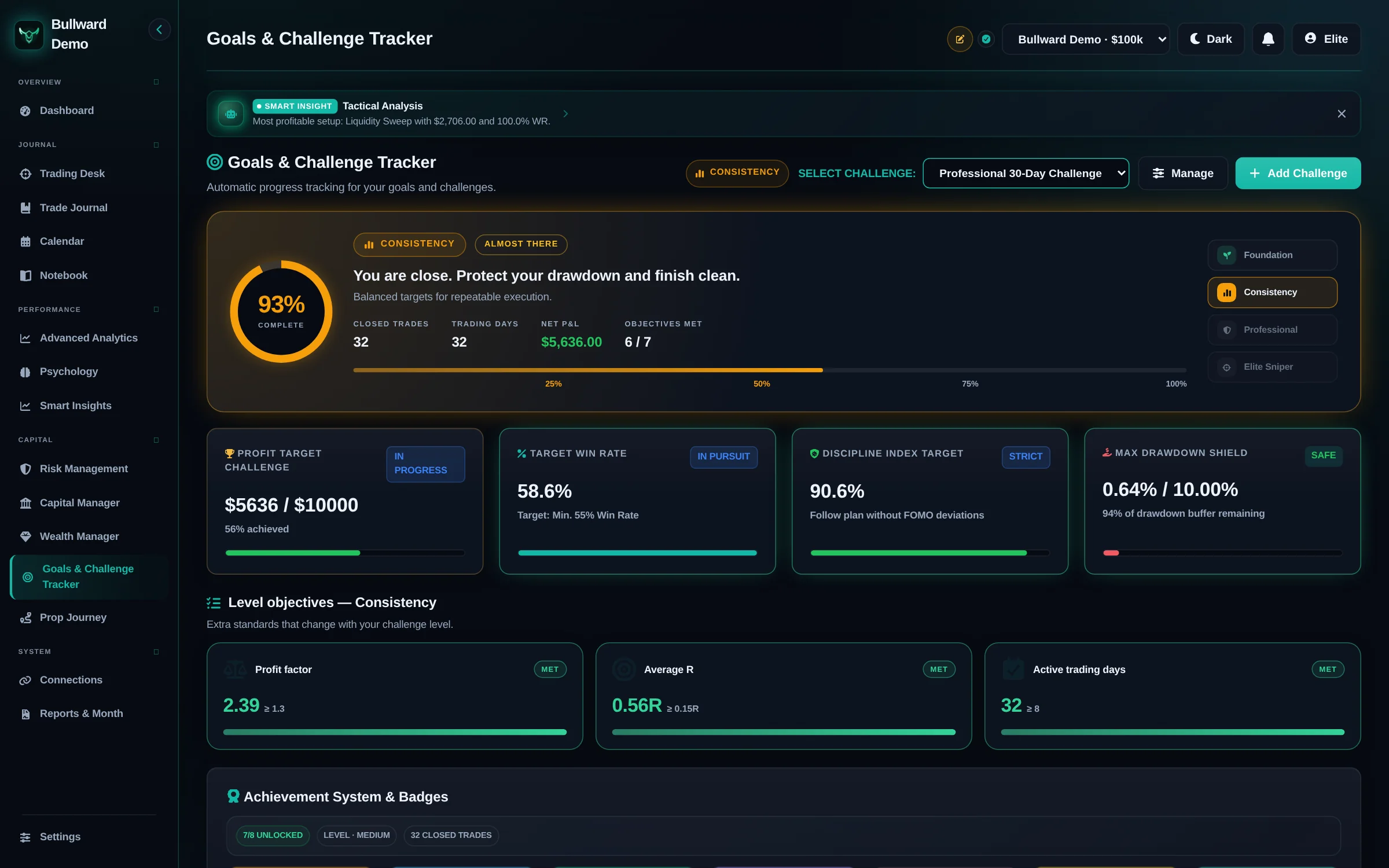The width and height of the screenshot is (1389, 868).
Task: Open the Elite profile button
Action: pos(1326,39)
